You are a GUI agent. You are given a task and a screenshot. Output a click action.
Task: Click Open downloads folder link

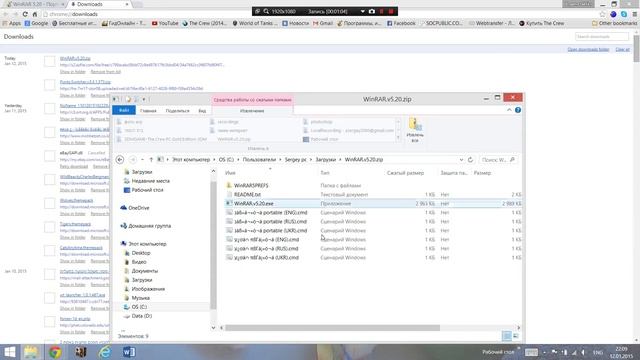pos(588,49)
